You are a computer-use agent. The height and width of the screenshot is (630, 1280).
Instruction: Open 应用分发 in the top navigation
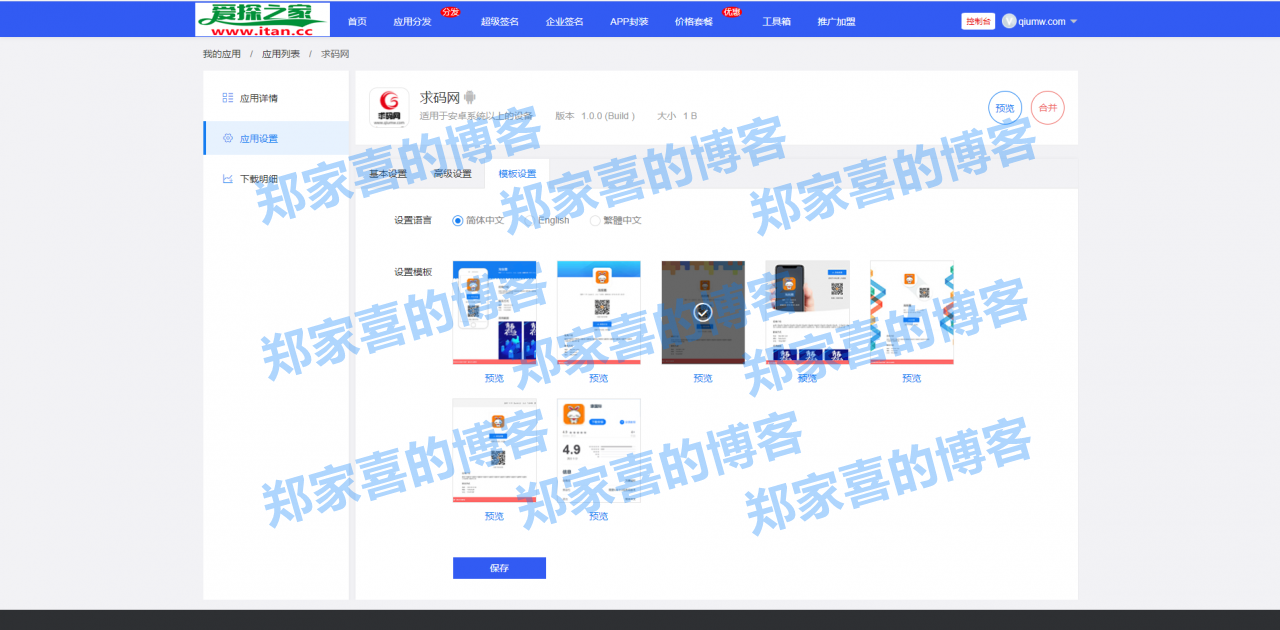[x=412, y=21]
